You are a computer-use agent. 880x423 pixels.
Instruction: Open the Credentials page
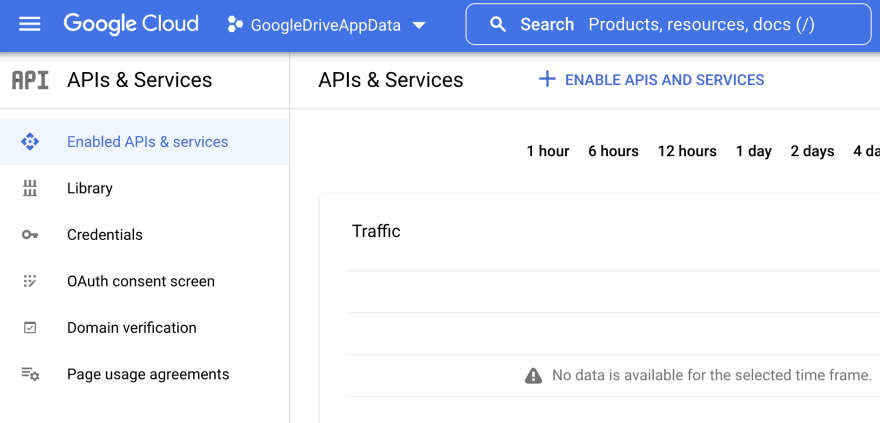point(145,235)
